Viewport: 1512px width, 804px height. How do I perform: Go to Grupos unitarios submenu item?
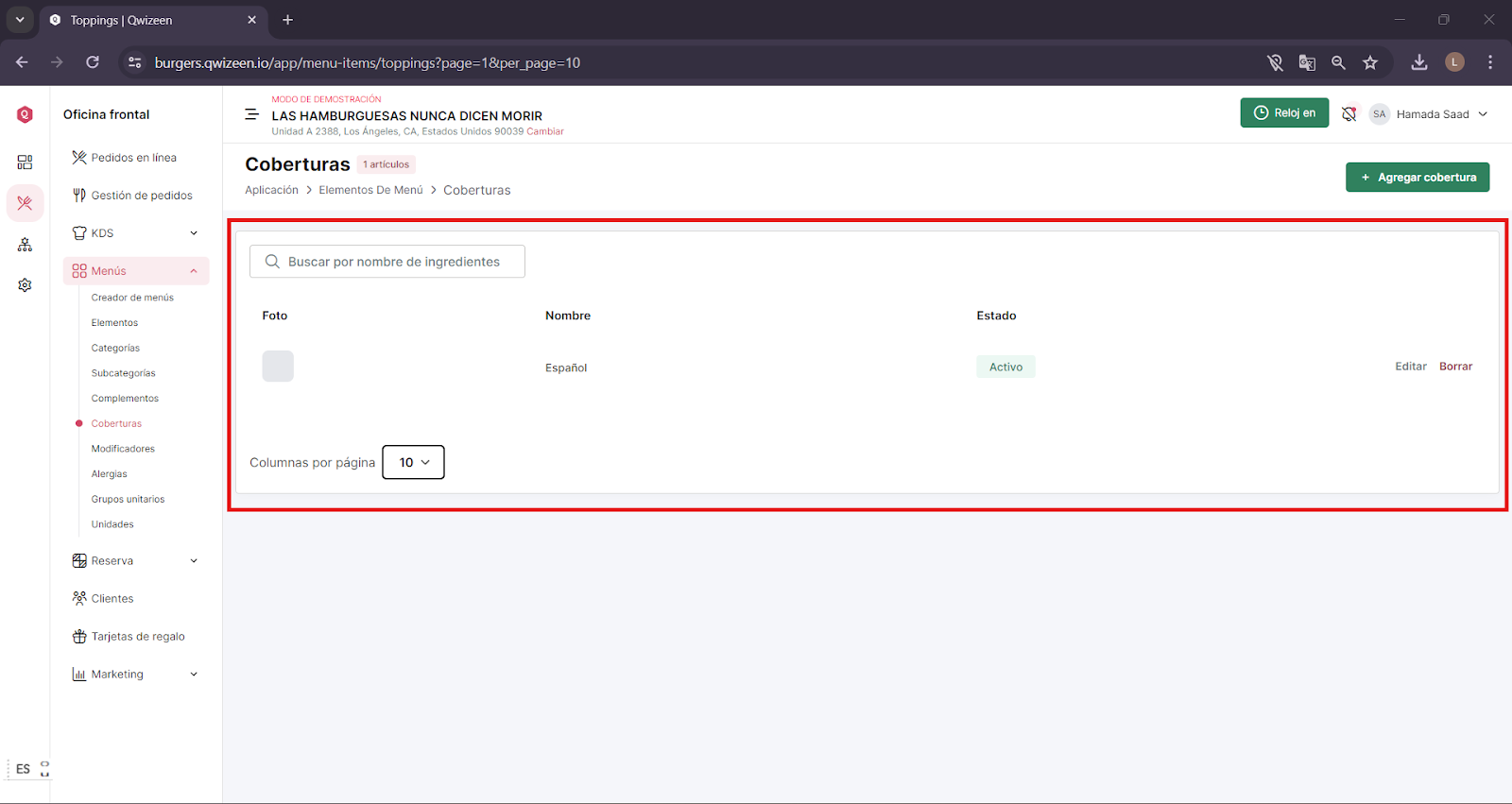click(x=128, y=500)
